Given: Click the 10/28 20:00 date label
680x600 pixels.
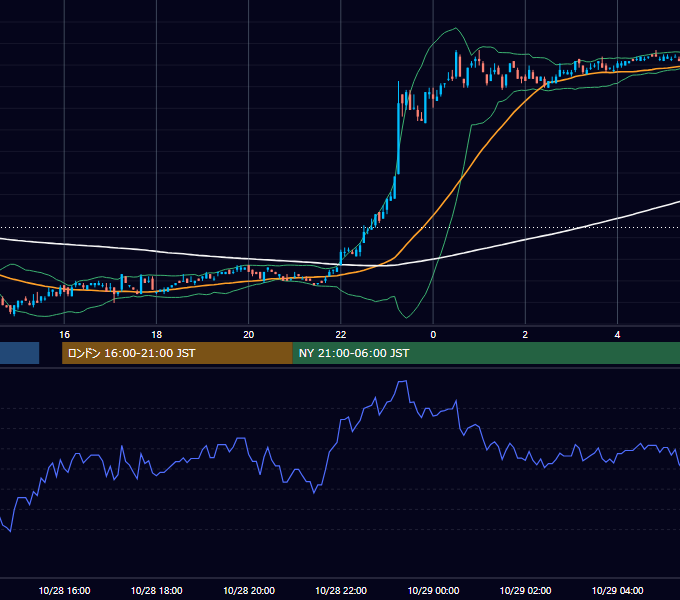Looking at the screenshot, I should 248,590.
